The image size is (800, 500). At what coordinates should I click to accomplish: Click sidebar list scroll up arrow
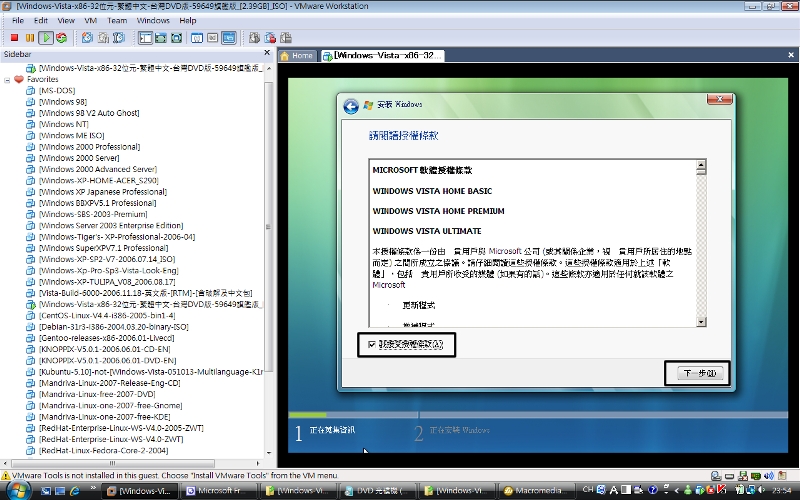click(269, 68)
